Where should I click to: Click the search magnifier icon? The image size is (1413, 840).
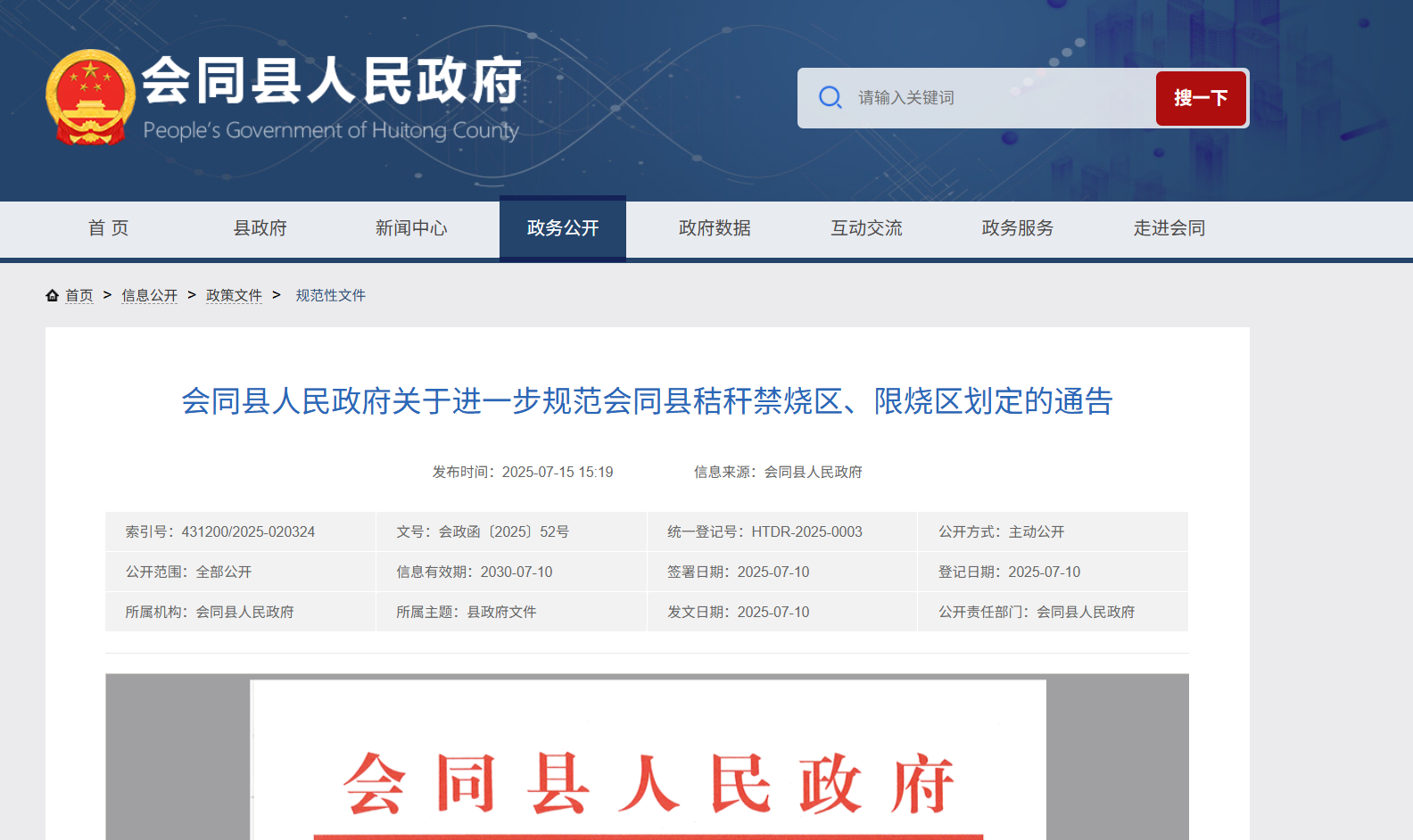[830, 97]
